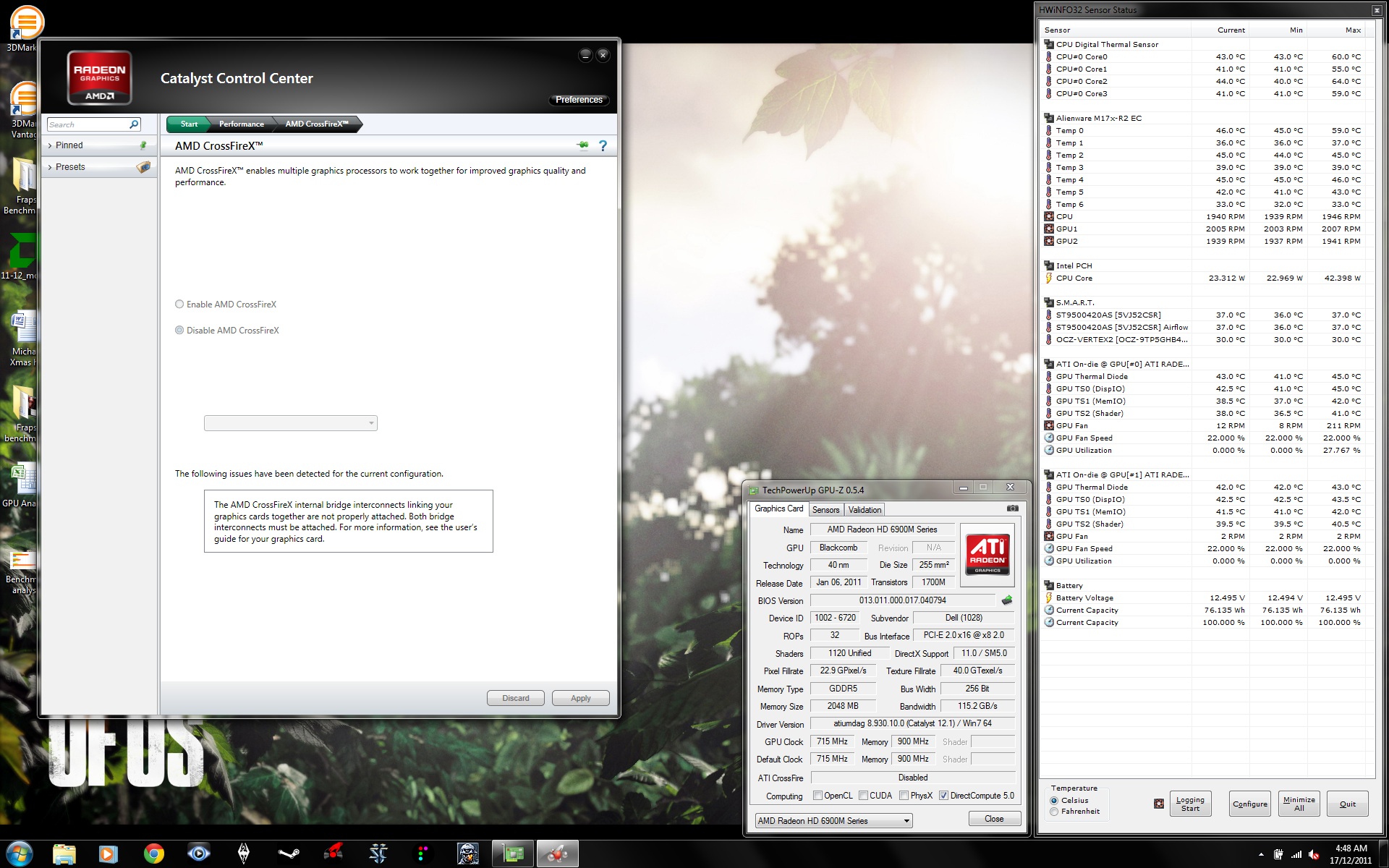Launch StarCraft II from taskbar
Screen dimensions: 1389x868
[378, 854]
